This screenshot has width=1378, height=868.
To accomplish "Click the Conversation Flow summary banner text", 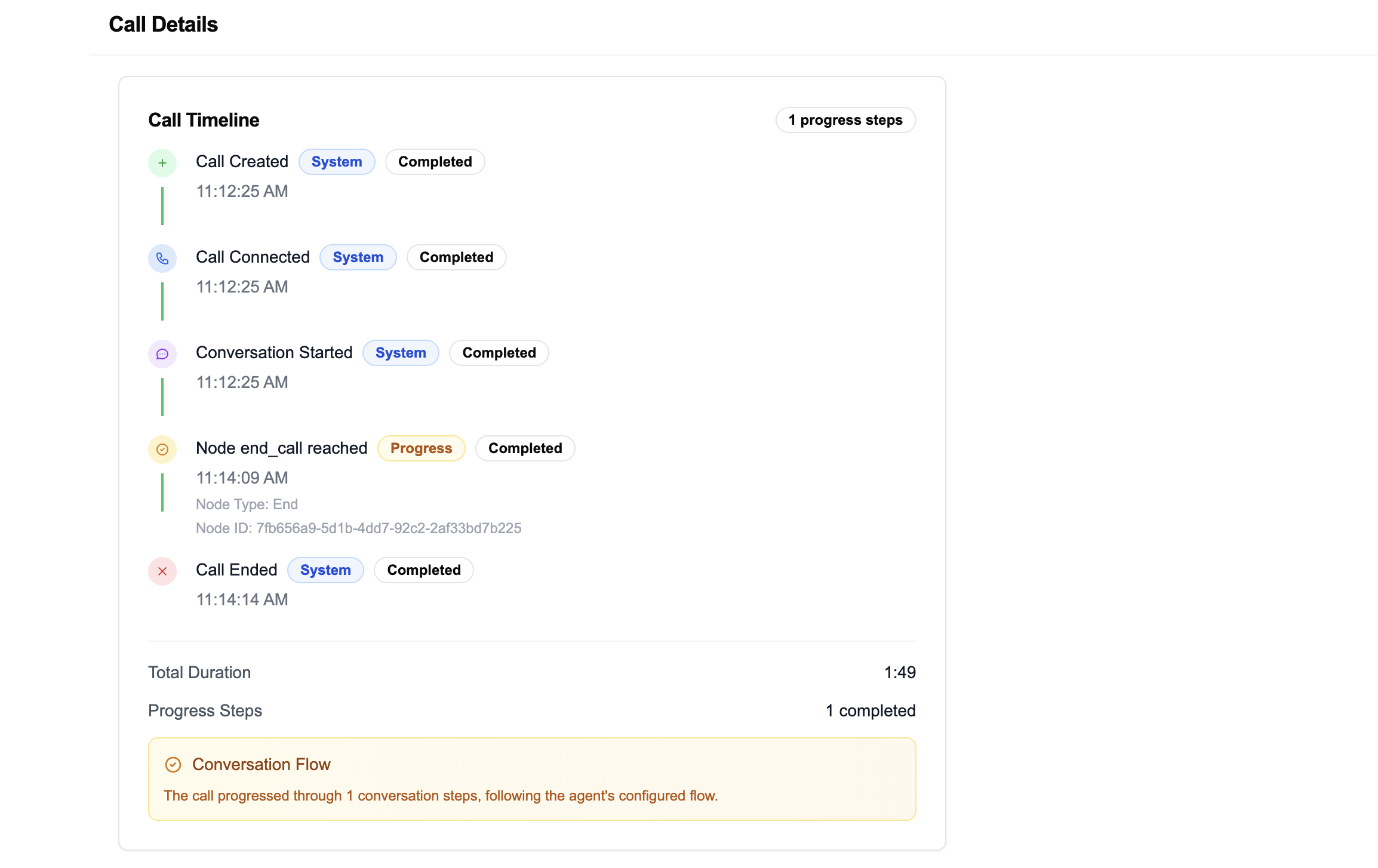I will [441, 796].
